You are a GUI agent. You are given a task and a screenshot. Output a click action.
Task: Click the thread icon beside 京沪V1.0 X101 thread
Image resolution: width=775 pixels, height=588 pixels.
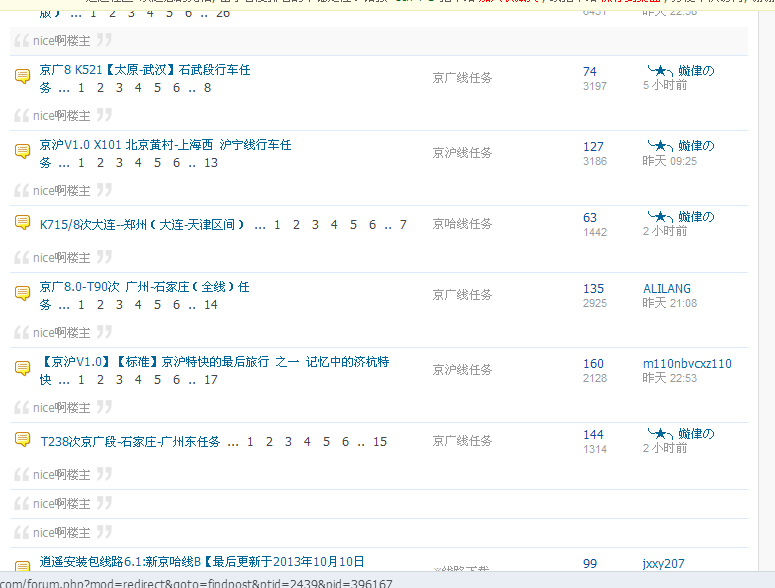tap(22, 151)
